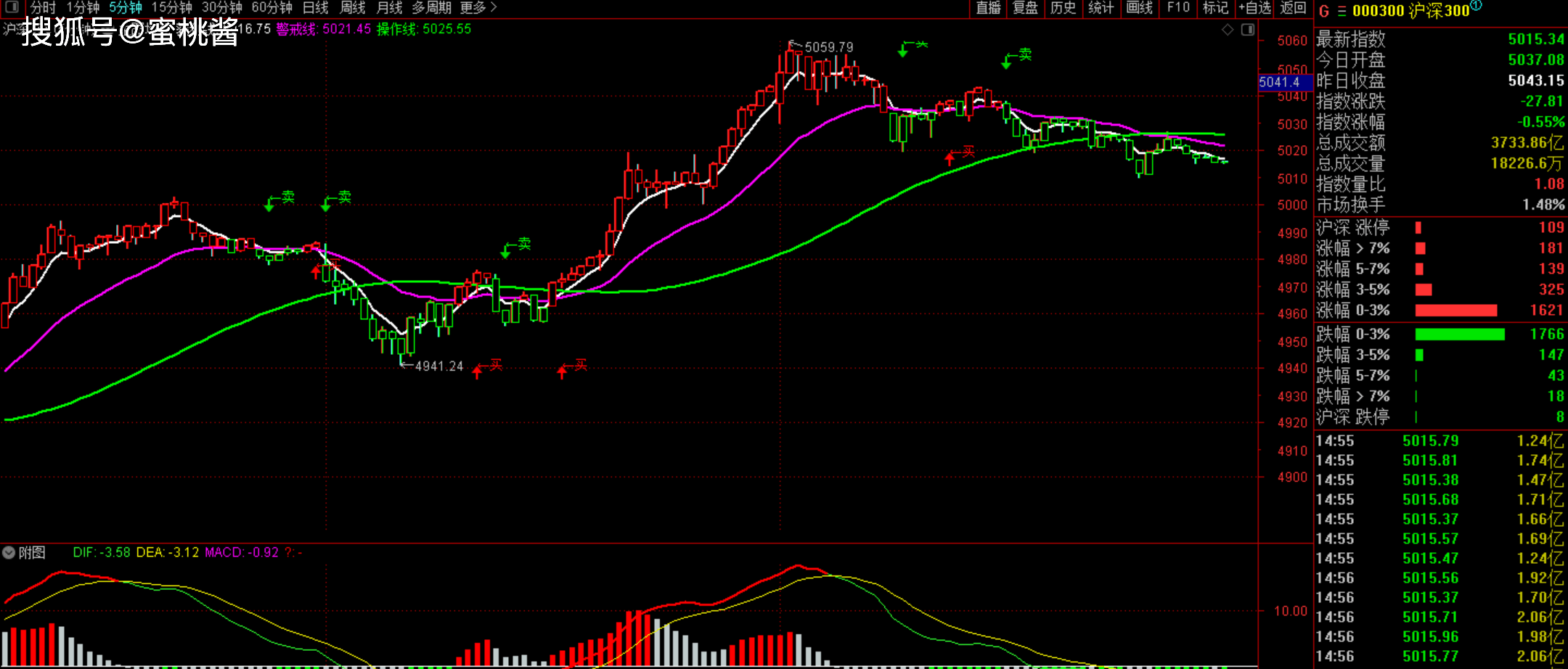Click the panel layout icon at top-left

coord(12,7)
